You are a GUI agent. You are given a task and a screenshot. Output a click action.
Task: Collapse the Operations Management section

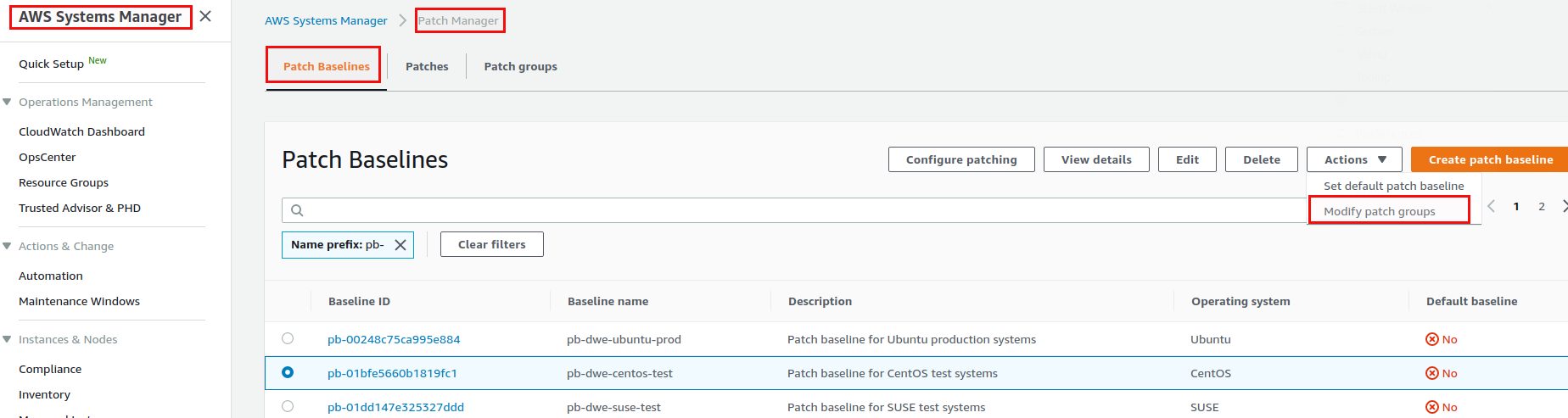coord(7,102)
